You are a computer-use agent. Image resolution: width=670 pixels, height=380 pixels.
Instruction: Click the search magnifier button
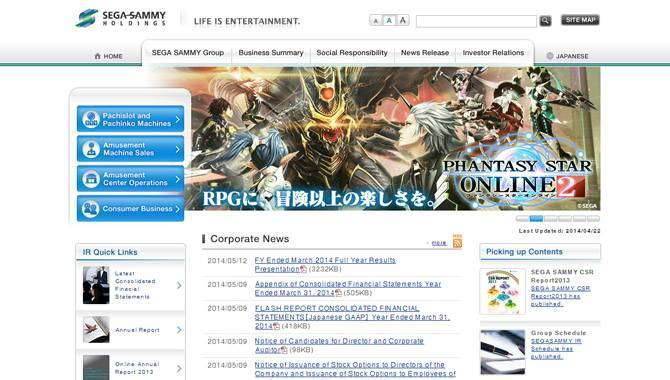[x=545, y=21]
